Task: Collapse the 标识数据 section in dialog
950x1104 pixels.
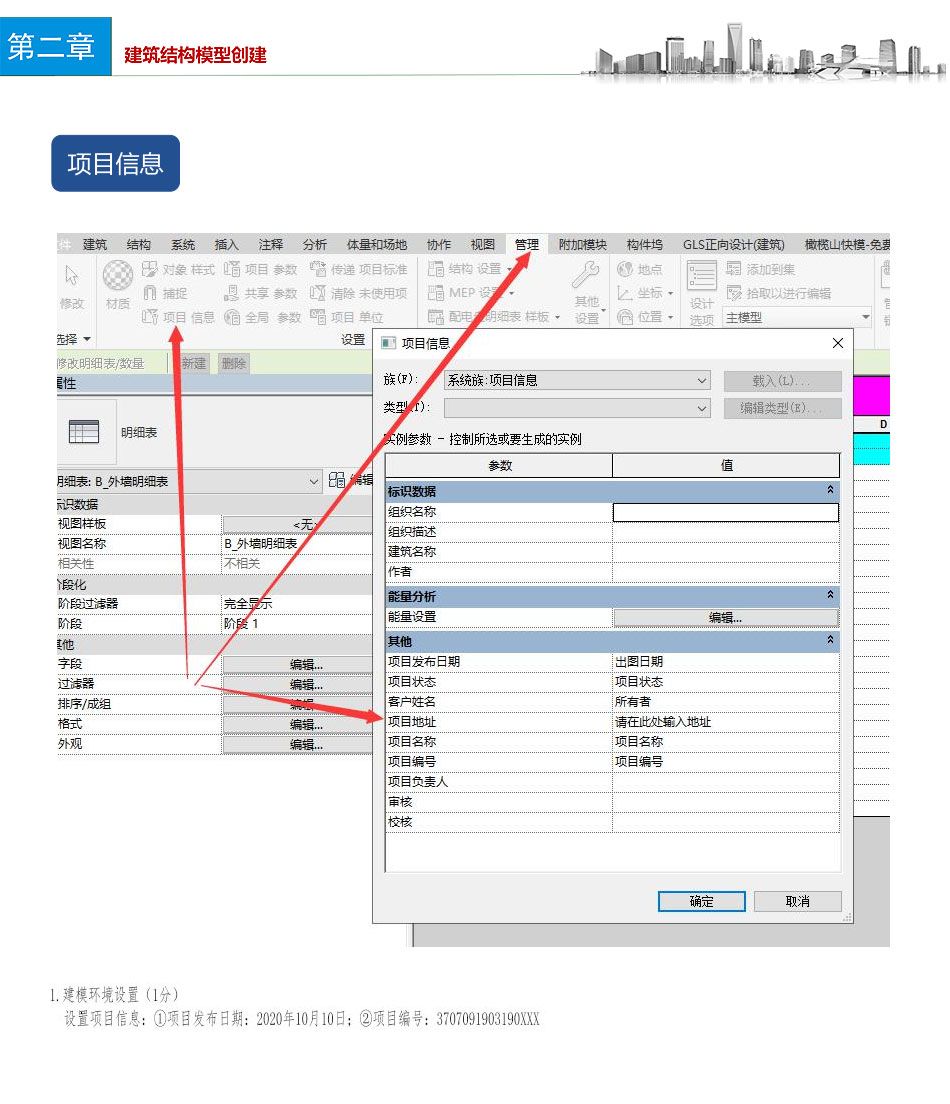Action: click(x=829, y=491)
